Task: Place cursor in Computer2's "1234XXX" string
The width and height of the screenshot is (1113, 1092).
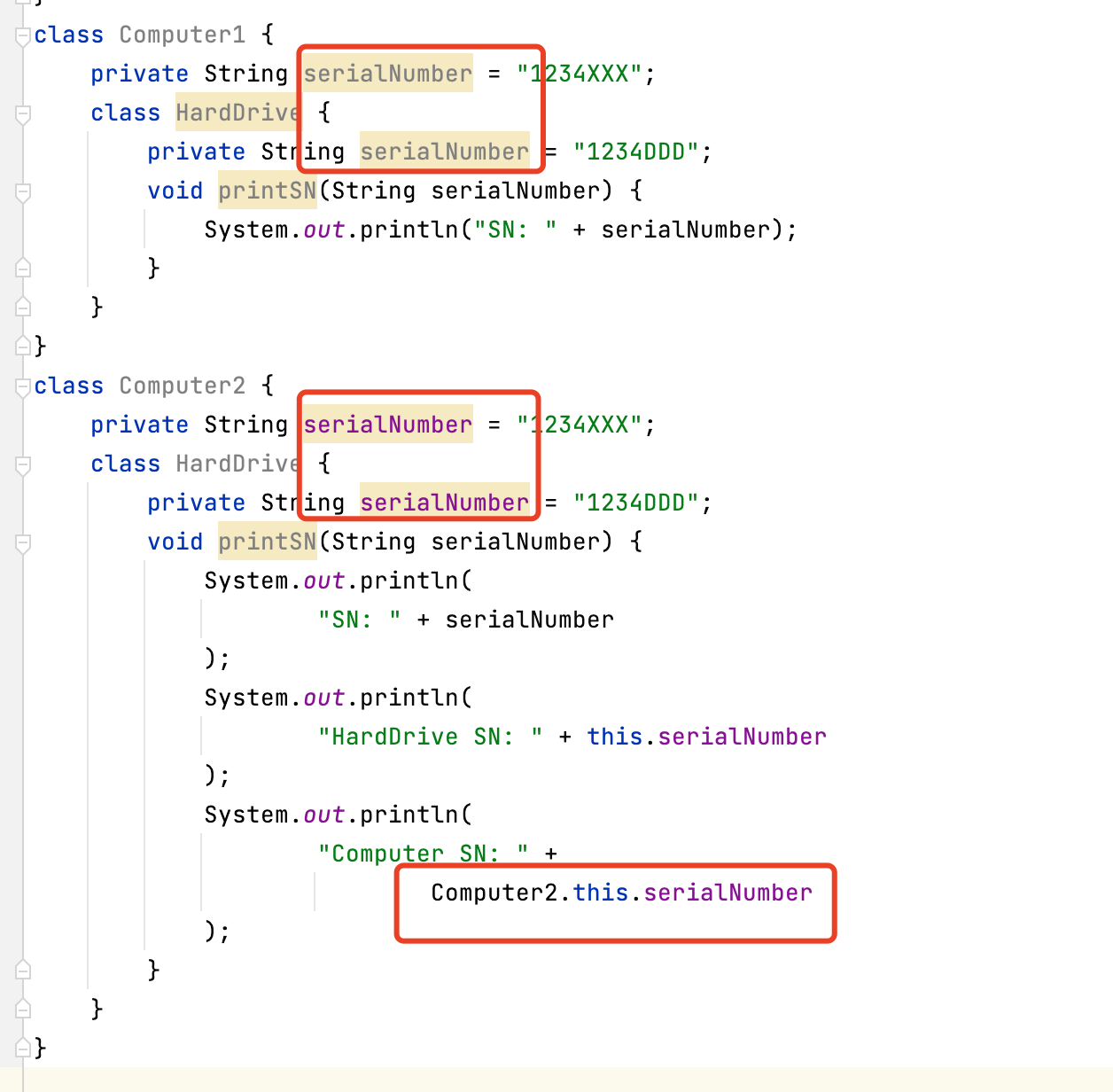Action: (x=580, y=425)
